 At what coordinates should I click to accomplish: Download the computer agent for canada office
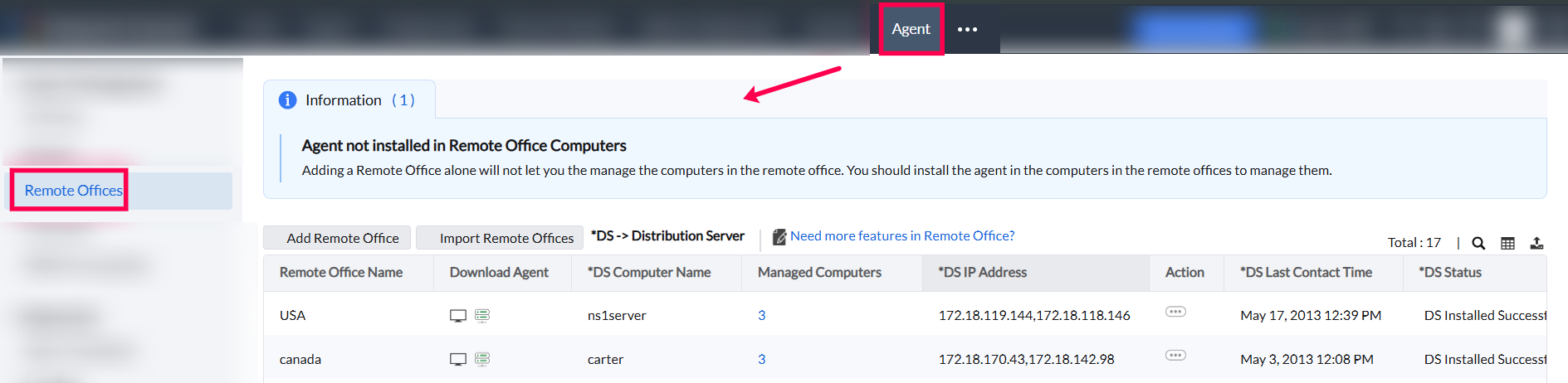click(x=457, y=360)
